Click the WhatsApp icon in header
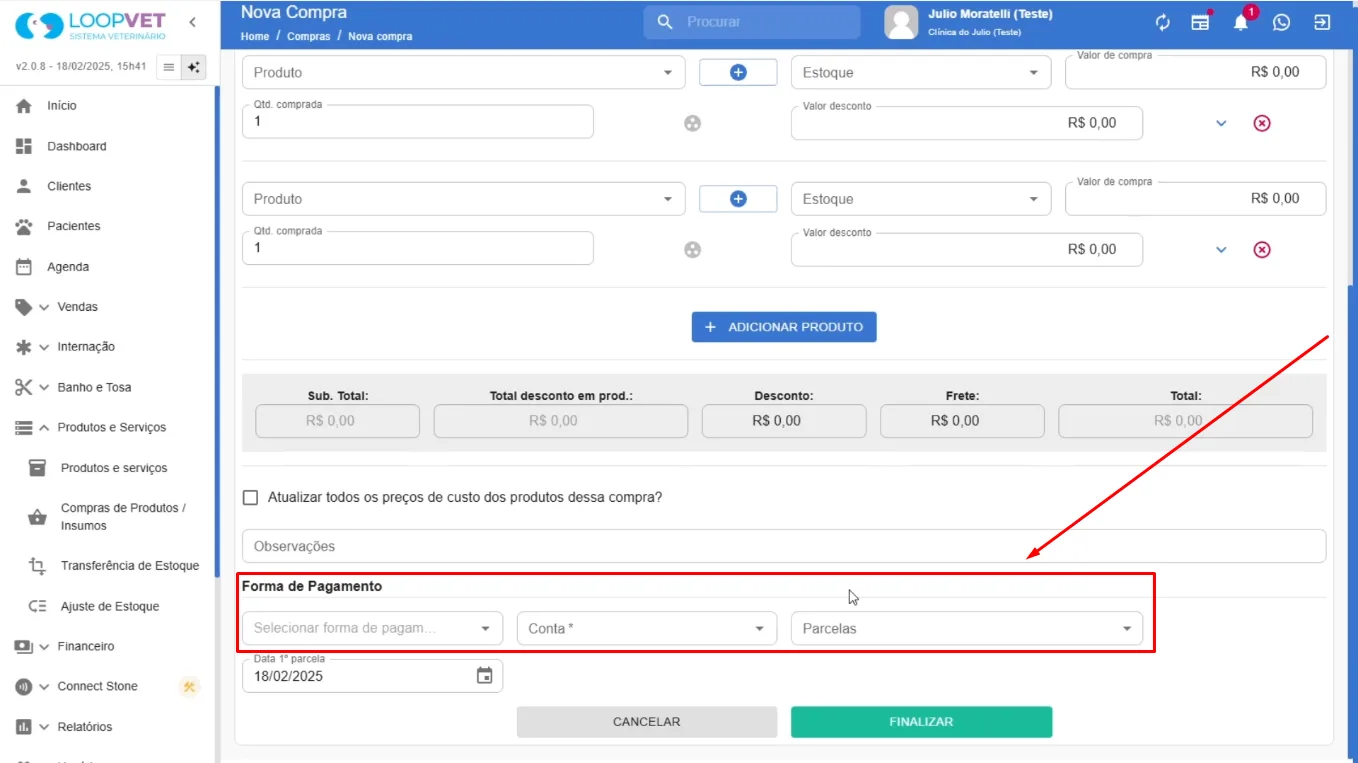 coord(1281,22)
